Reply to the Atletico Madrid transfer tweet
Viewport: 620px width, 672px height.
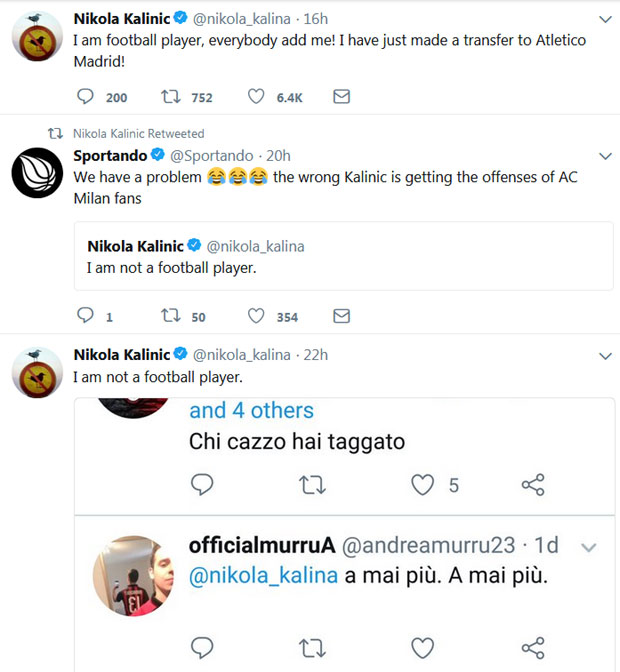click(x=87, y=97)
